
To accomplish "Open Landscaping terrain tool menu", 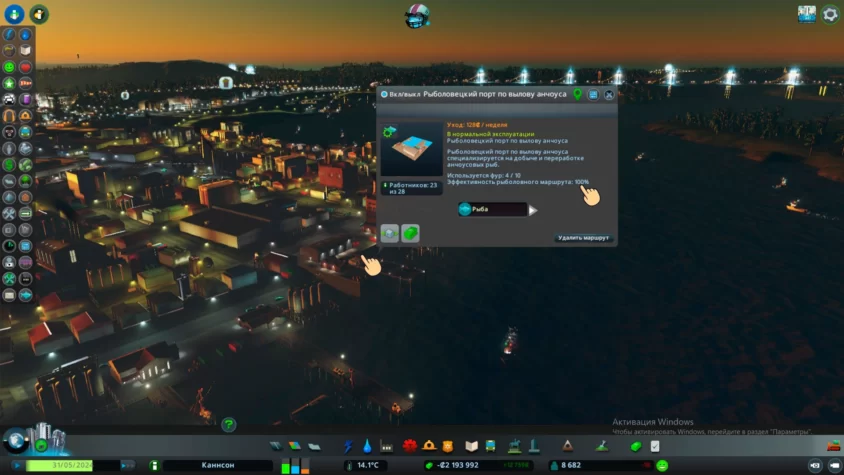I will (602, 446).
